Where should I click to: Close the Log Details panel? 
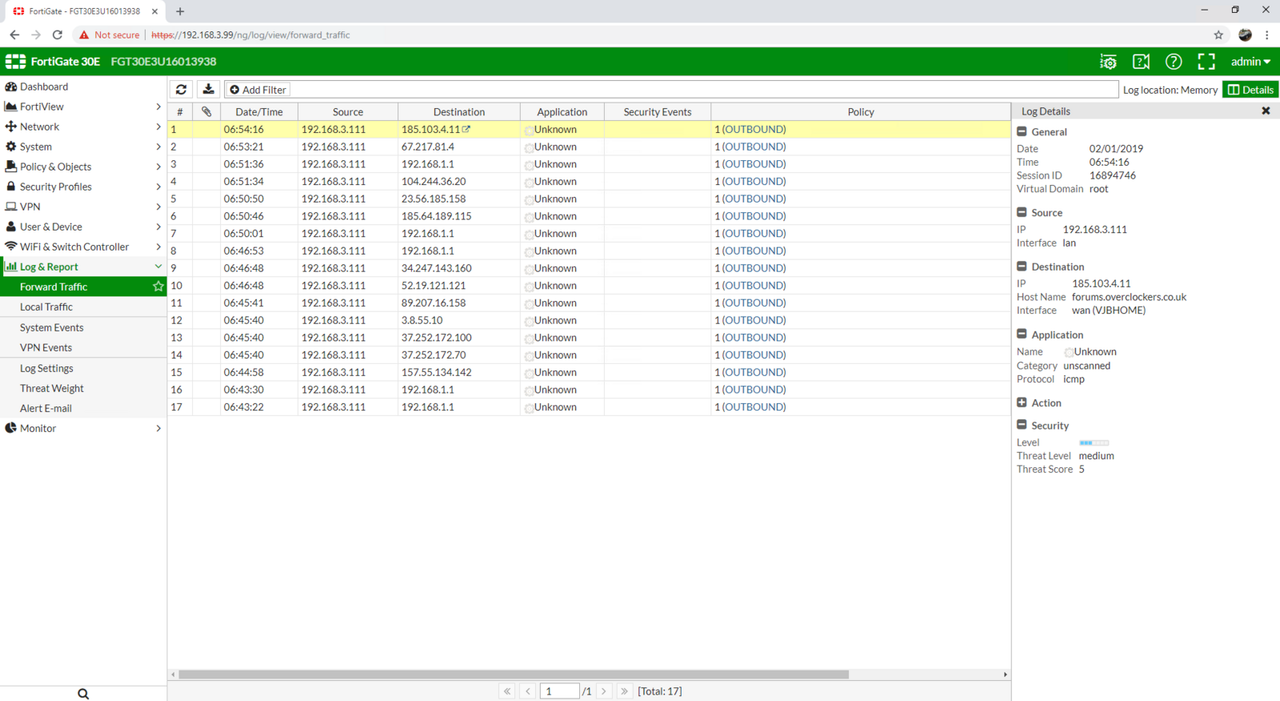click(1266, 111)
